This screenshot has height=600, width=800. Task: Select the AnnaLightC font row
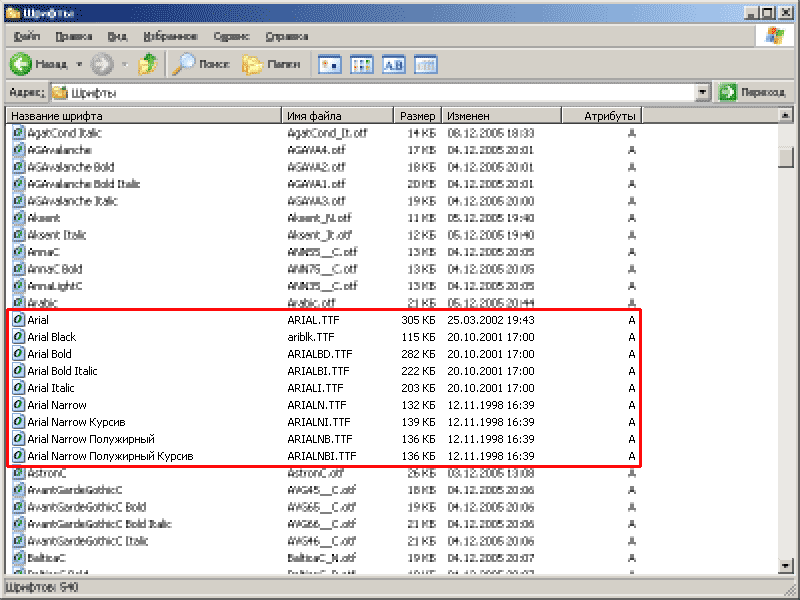pyautogui.click(x=55, y=286)
